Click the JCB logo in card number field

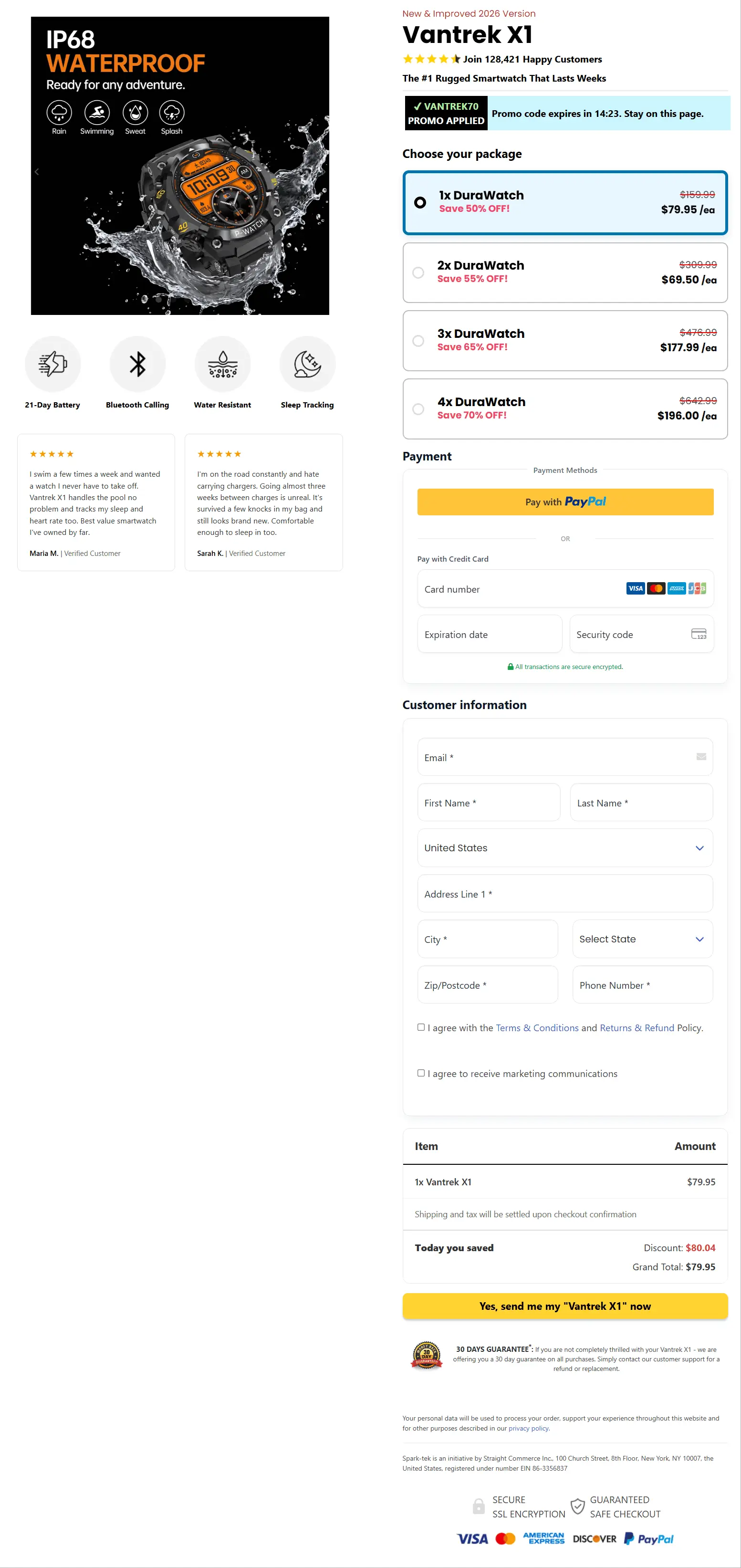(x=697, y=589)
